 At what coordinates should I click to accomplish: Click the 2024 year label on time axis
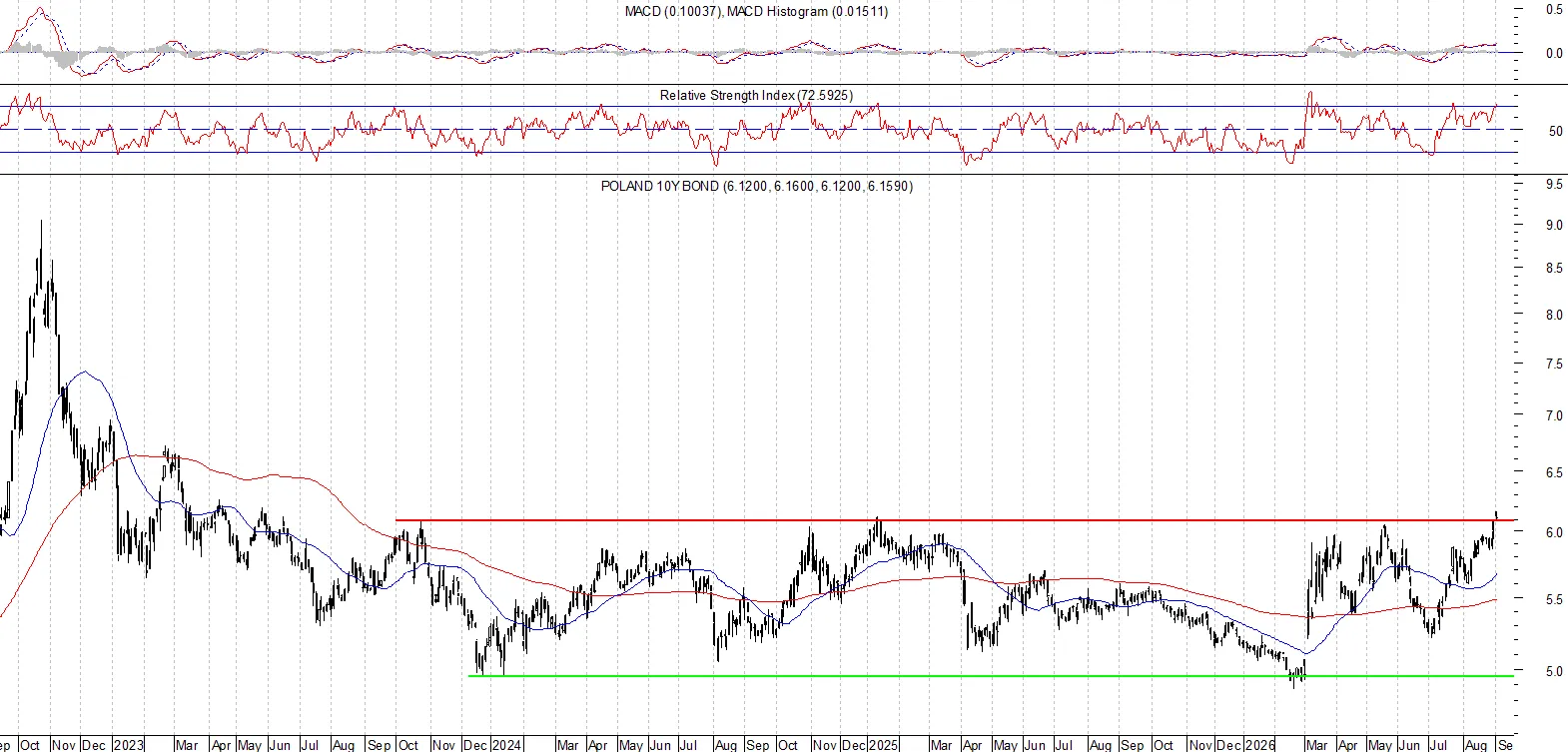pyautogui.click(x=506, y=745)
